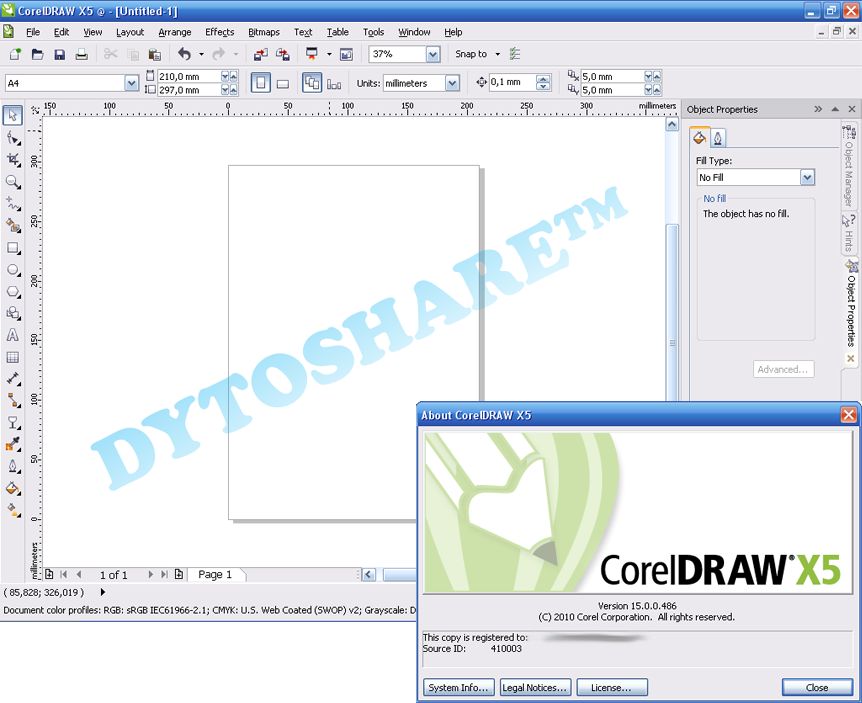The height and width of the screenshot is (703, 862).
Task: Open the Layout menu
Action: (x=130, y=32)
